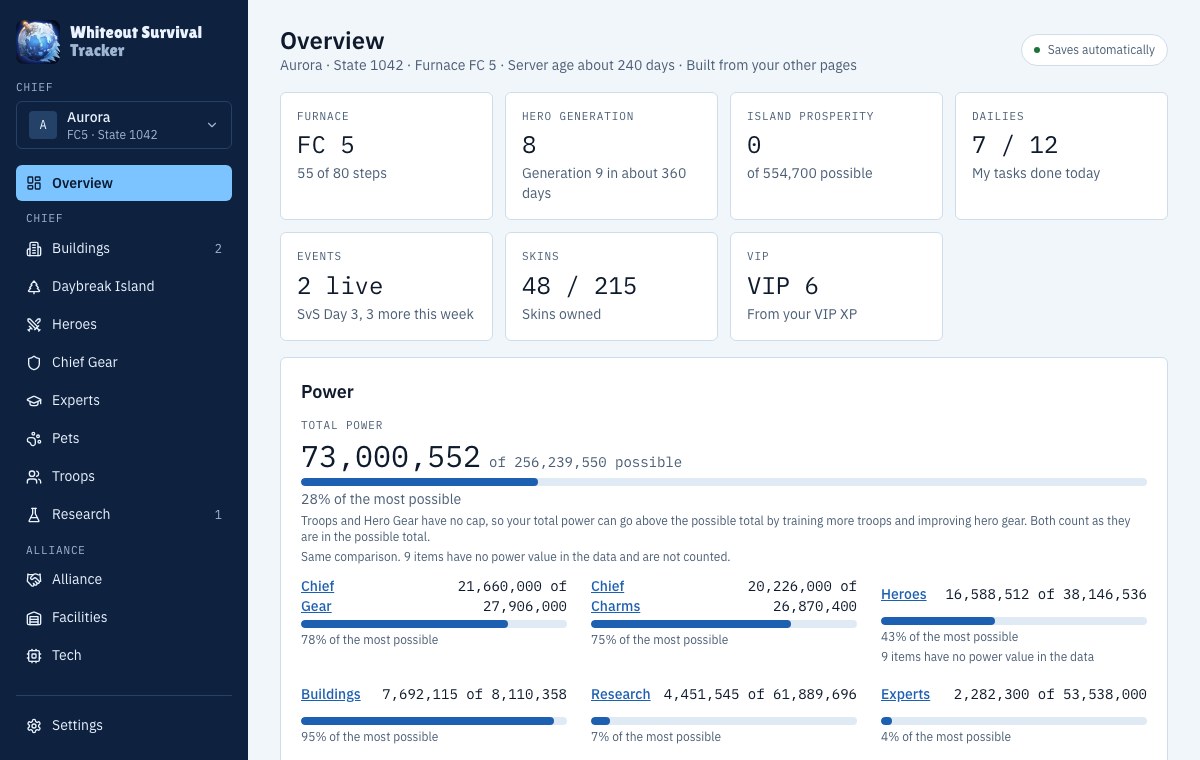Viewport: 1200px width, 760px height.
Task: Open the Troops page
Action: coord(124,476)
